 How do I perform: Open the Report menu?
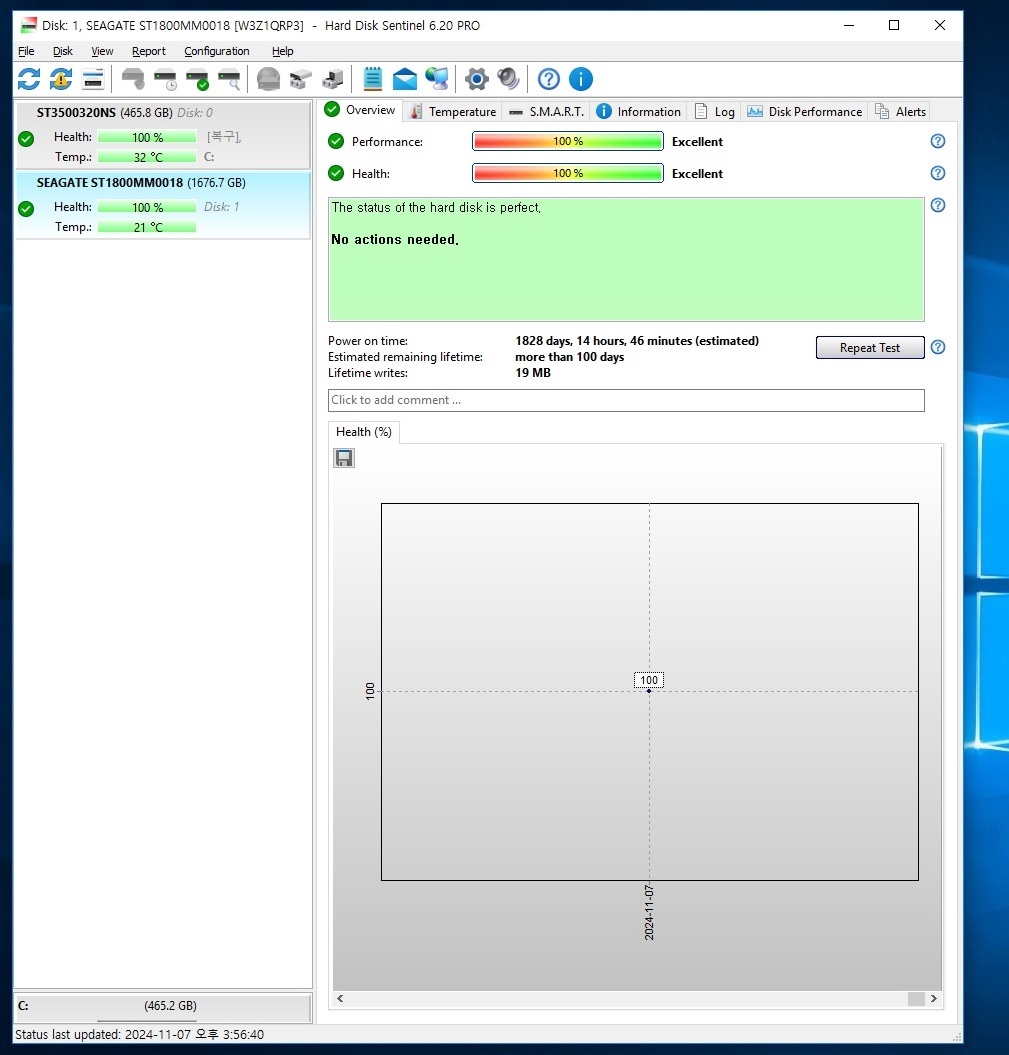click(149, 51)
